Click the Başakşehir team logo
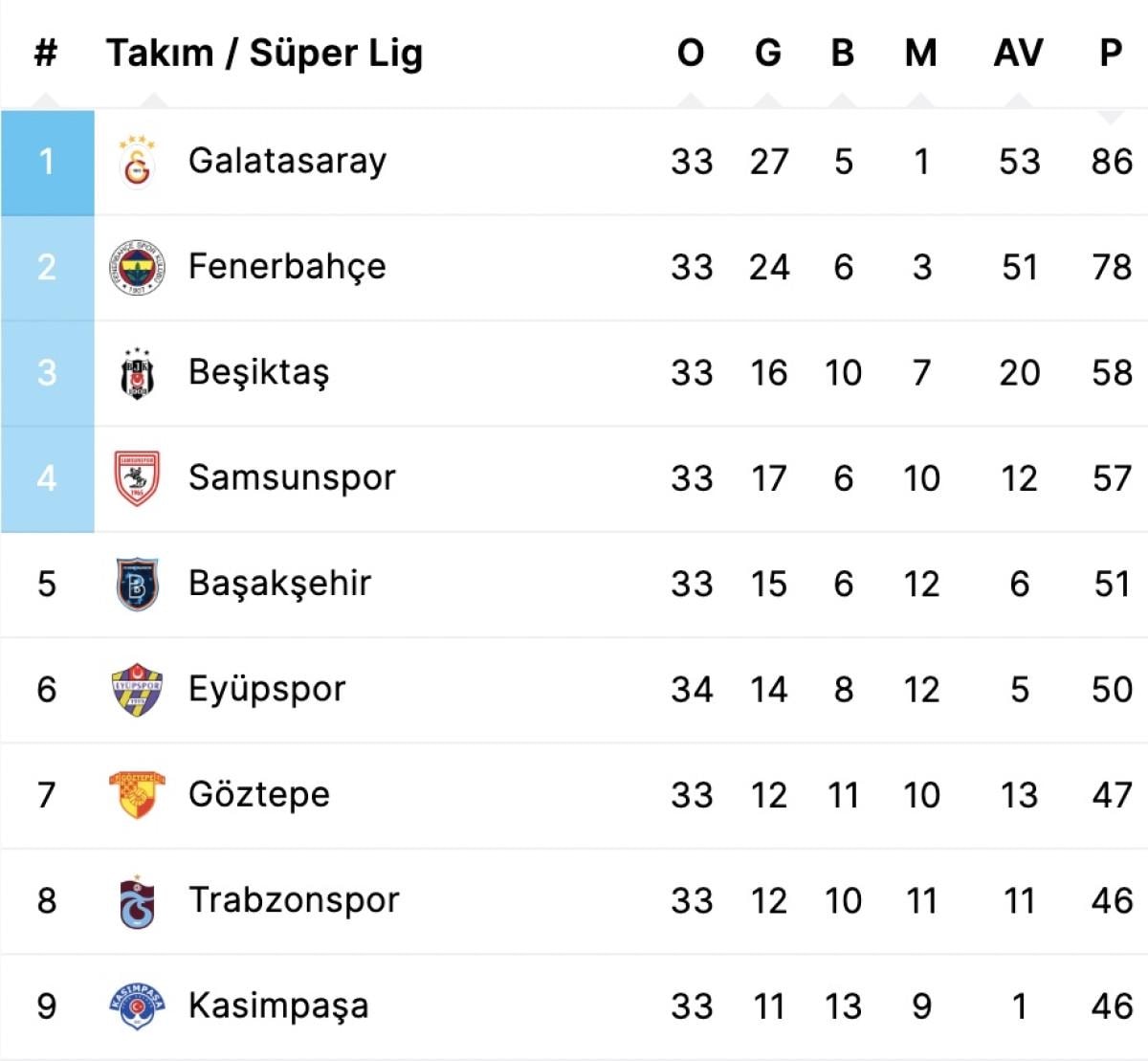This screenshot has width=1148, height=1061. (x=137, y=584)
